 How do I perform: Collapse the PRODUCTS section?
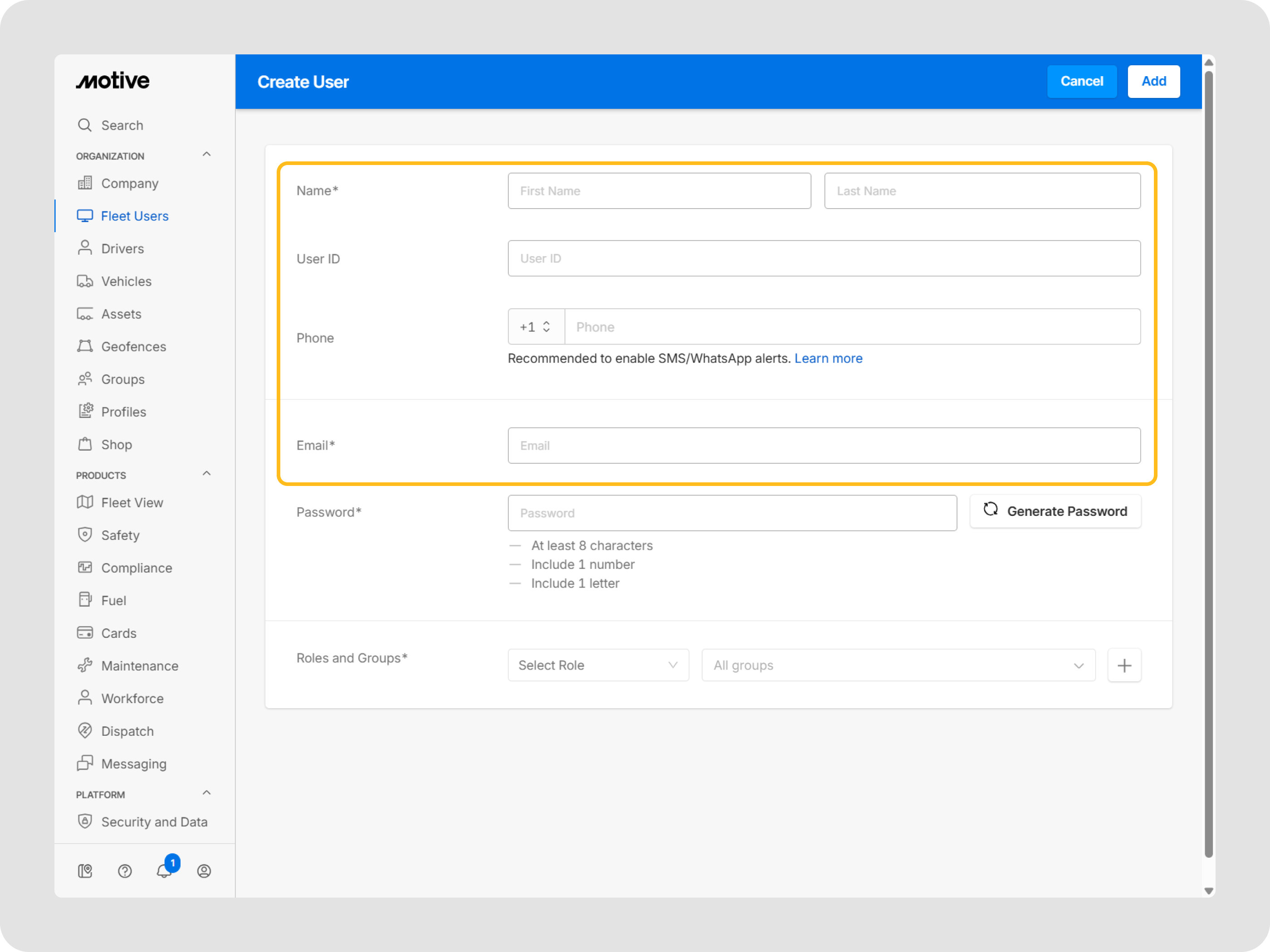pos(206,473)
